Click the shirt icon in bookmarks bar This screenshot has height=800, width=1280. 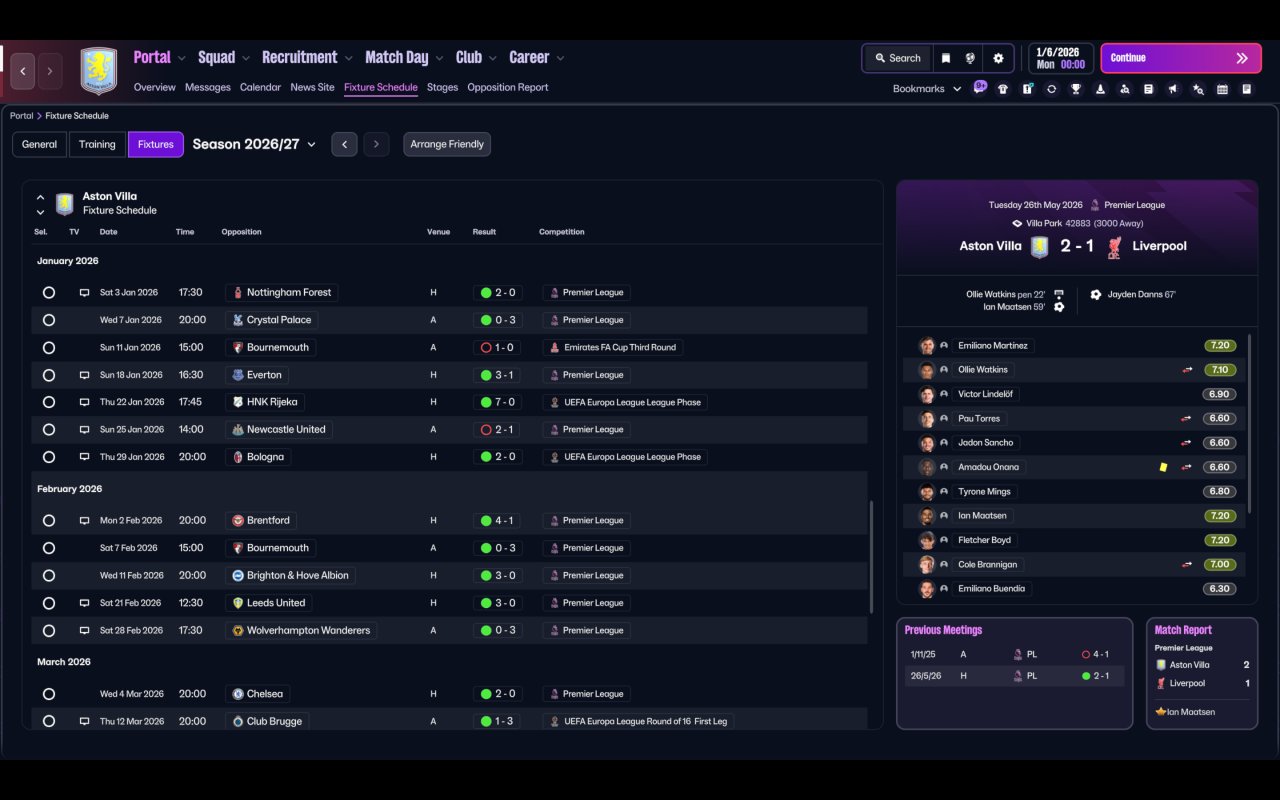point(1003,89)
